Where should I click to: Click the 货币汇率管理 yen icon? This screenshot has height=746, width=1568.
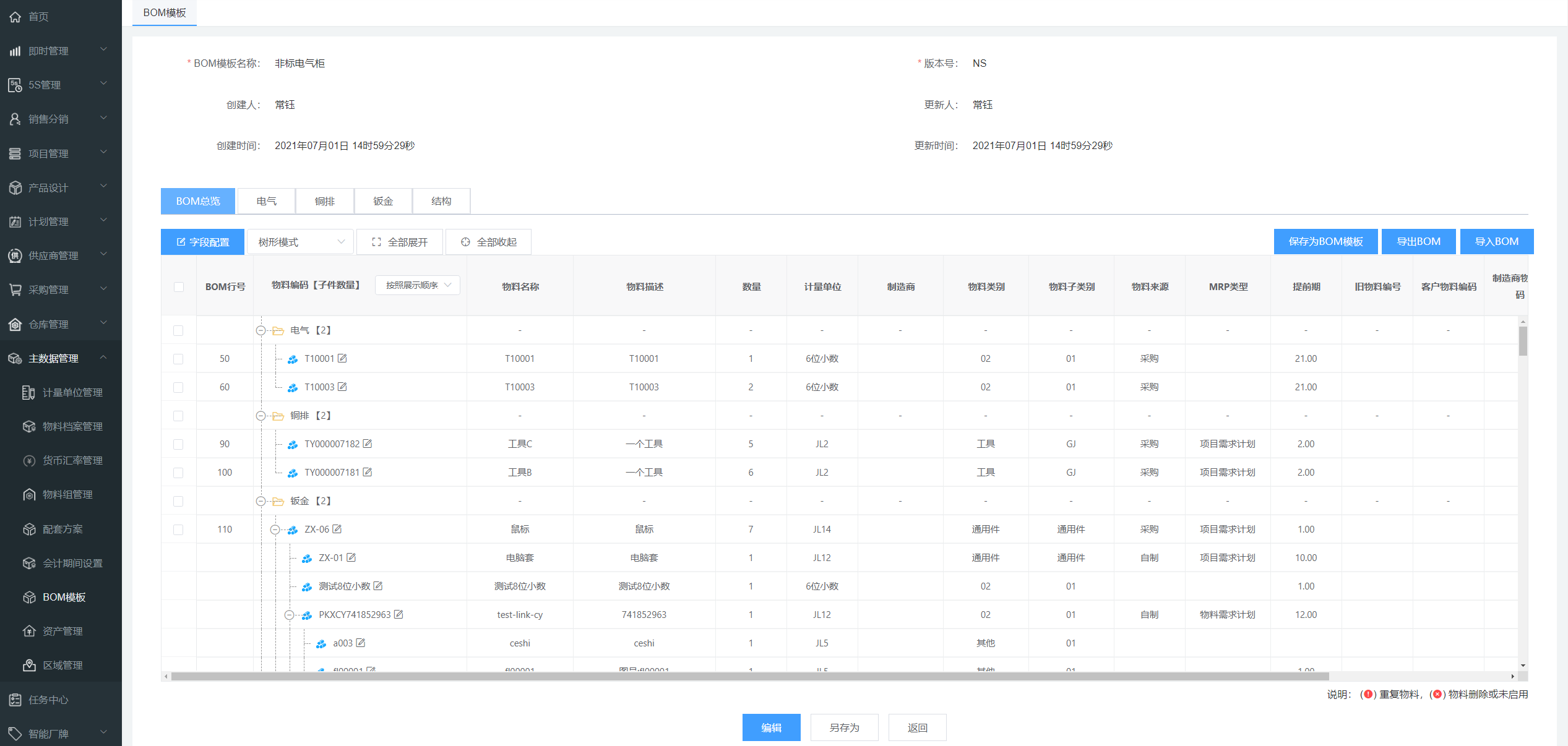[x=29, y=460]
